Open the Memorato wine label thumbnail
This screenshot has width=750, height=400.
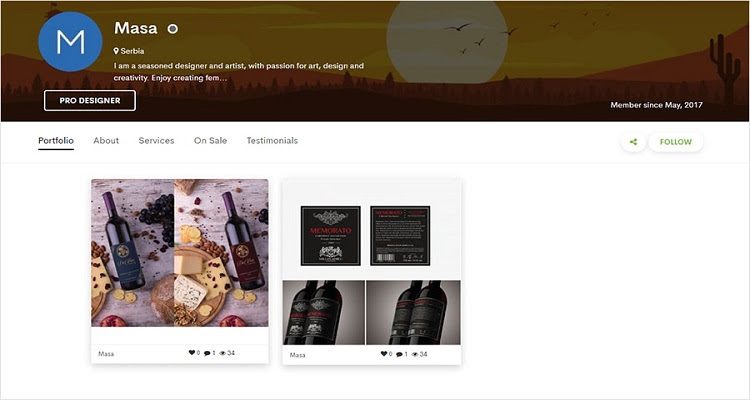click(x=372, y=262)
